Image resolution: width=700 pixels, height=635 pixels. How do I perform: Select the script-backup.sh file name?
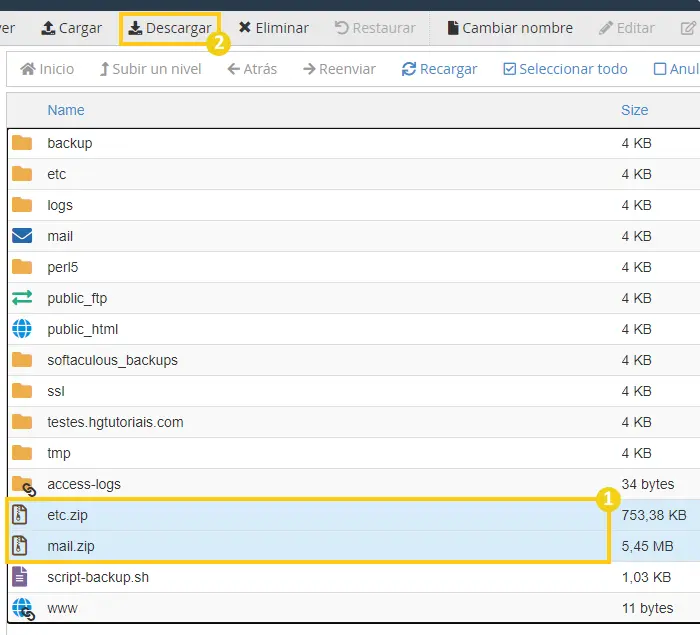pyautogui.click(x=98, y=577)
